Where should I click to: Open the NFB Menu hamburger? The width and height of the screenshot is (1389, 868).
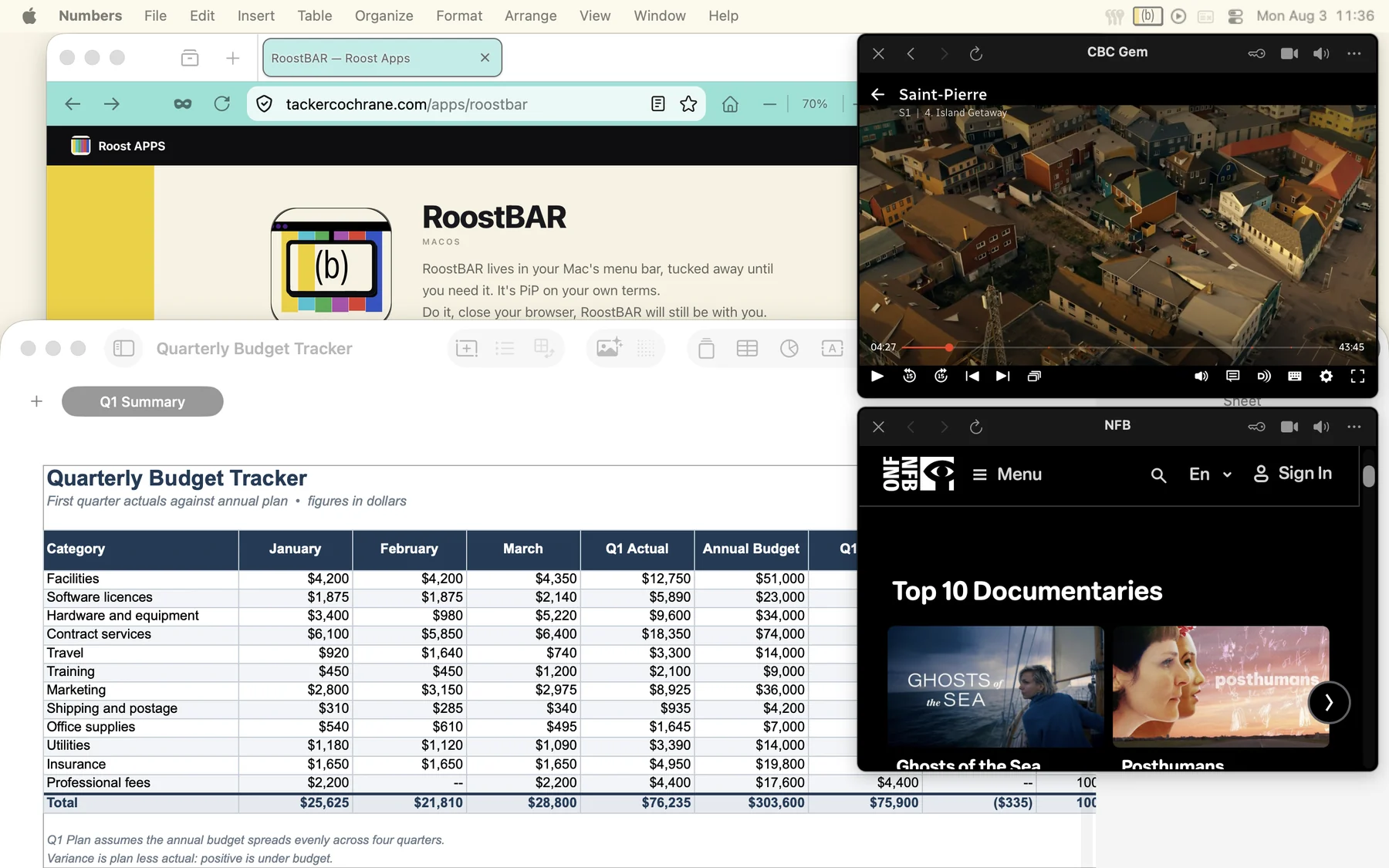(1006, 474)
